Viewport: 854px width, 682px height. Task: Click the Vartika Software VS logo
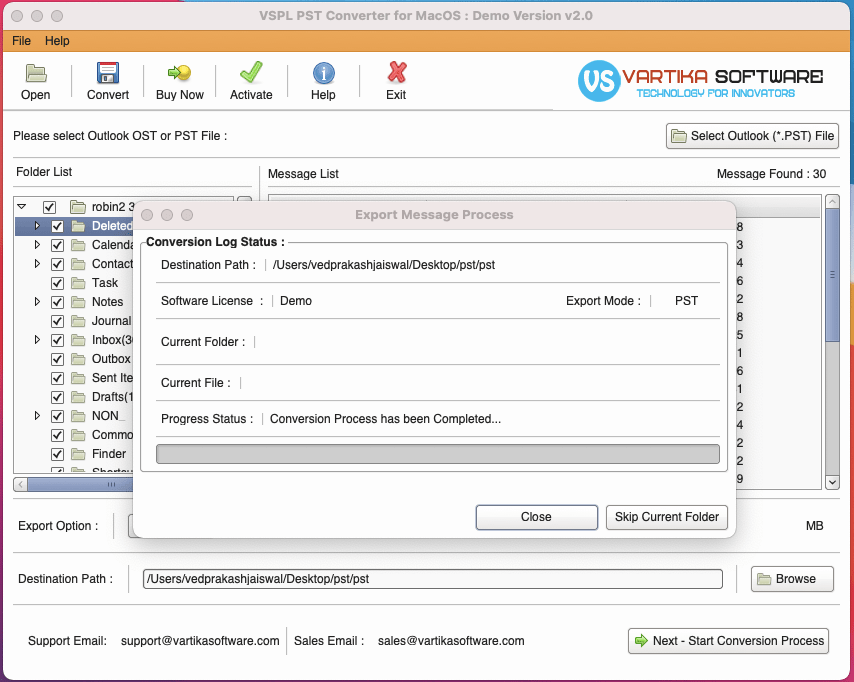(599, 81)
